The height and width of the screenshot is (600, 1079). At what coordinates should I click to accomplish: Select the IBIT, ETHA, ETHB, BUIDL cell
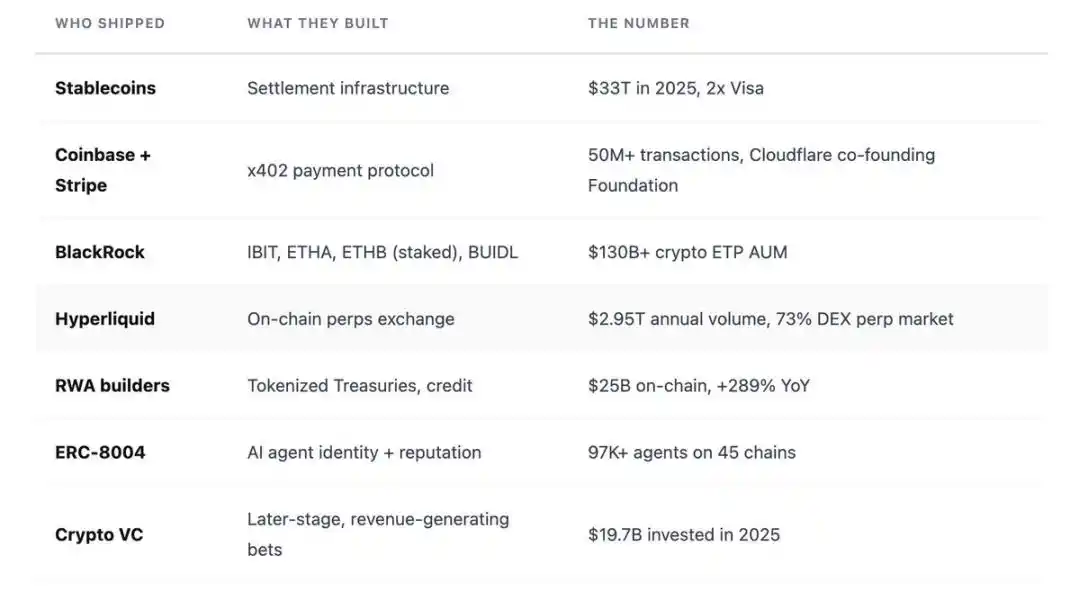pyautogui.click(x=382, y=252)
